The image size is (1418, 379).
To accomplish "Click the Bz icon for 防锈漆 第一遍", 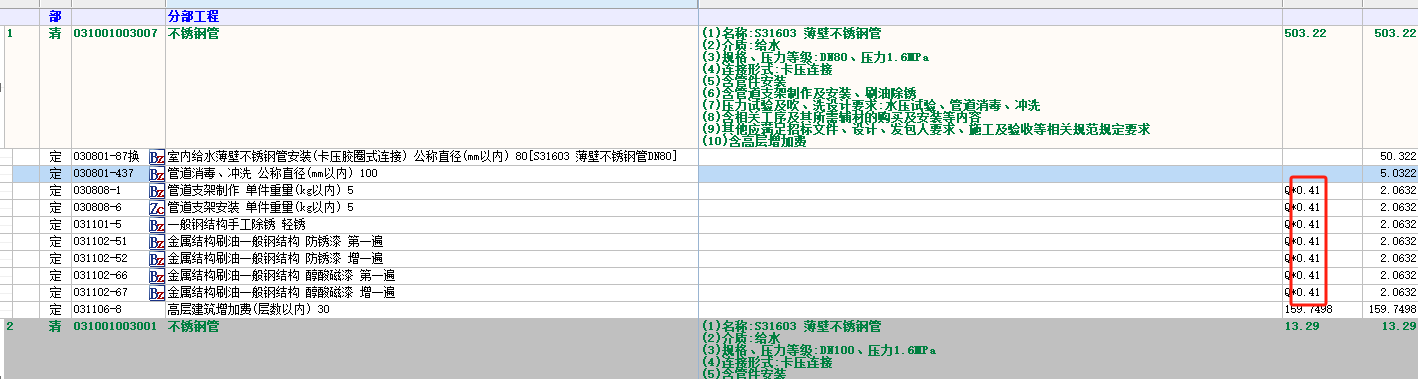I will point(156,242).
